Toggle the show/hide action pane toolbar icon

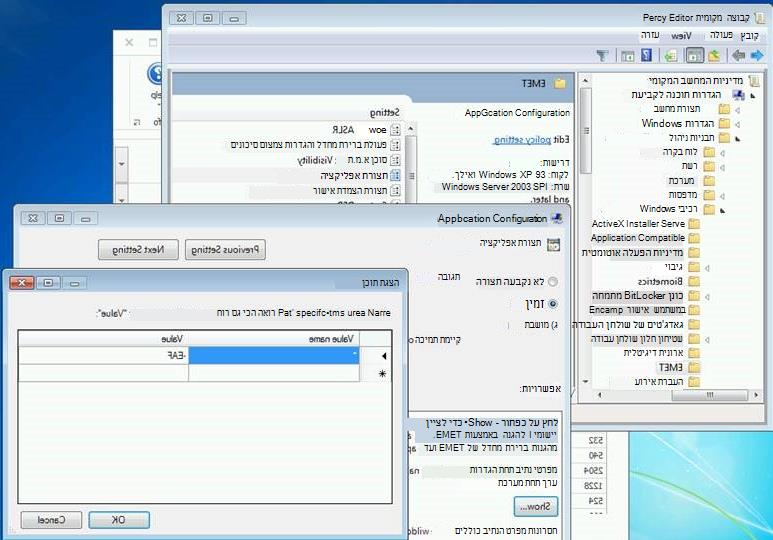tap(628, 56)
